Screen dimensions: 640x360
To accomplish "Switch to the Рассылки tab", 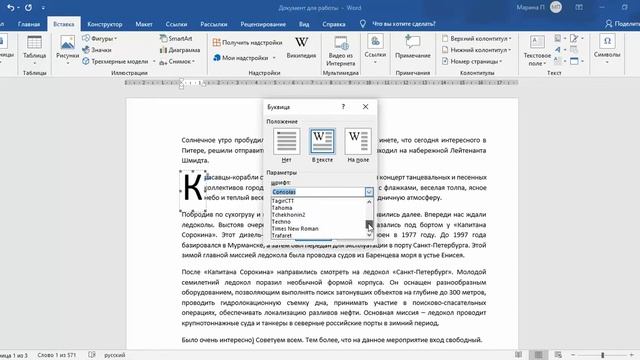I will point(214,24).
